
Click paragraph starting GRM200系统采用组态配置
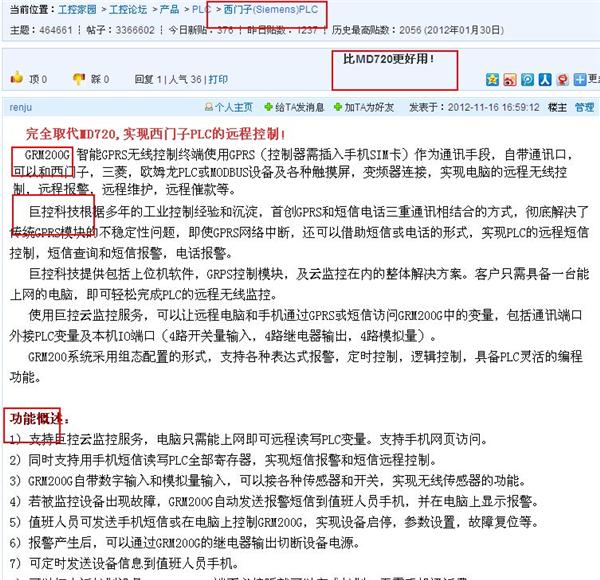(x=297, y=367)
